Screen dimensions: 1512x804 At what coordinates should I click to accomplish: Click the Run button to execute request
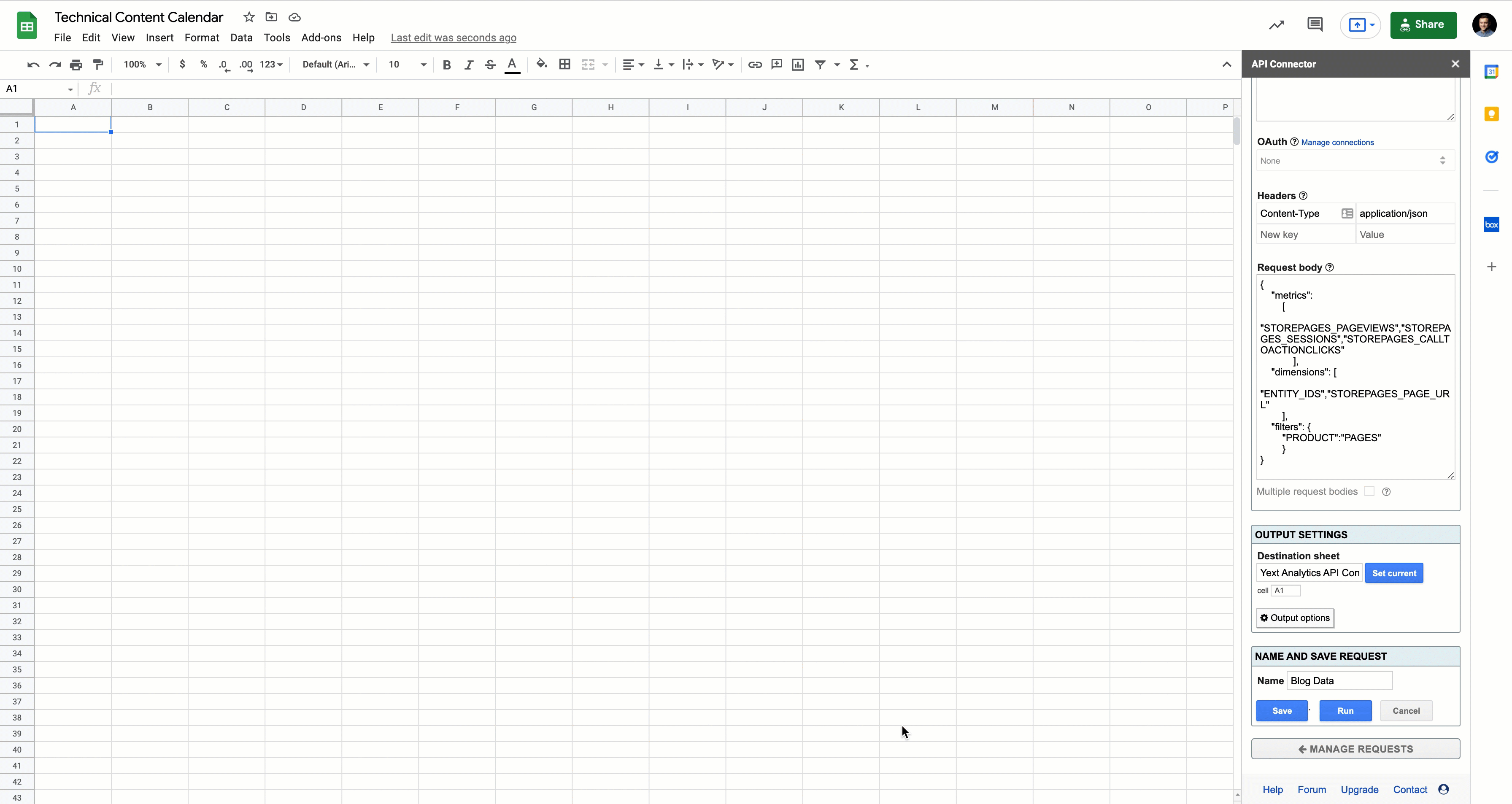click(1345, 710)
